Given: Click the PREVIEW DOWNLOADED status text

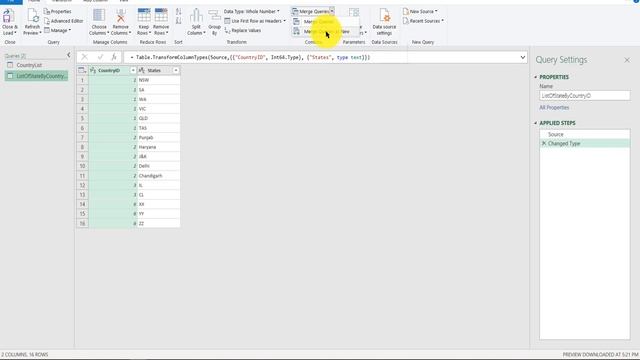Looking at the screenshot, I should [x=600, y=355].
